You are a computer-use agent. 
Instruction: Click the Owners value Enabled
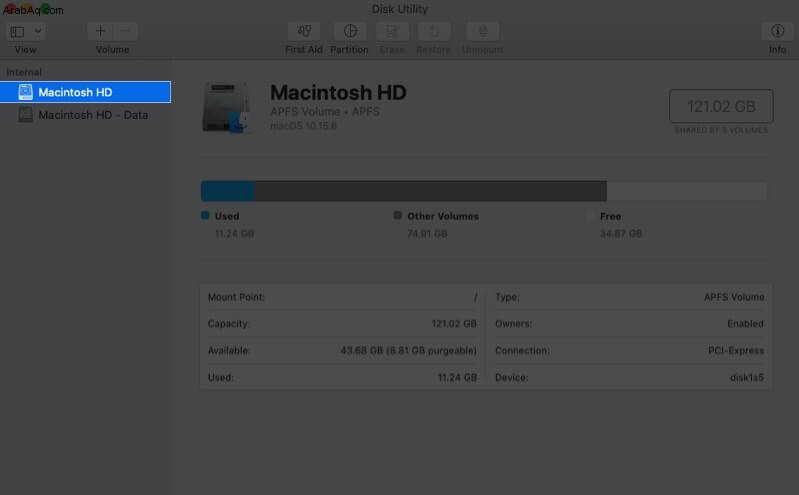click(x=745, y=324)
